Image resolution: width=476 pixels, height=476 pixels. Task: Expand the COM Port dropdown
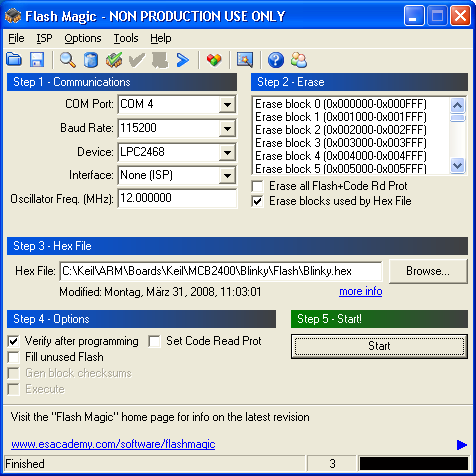pos(227,105)
